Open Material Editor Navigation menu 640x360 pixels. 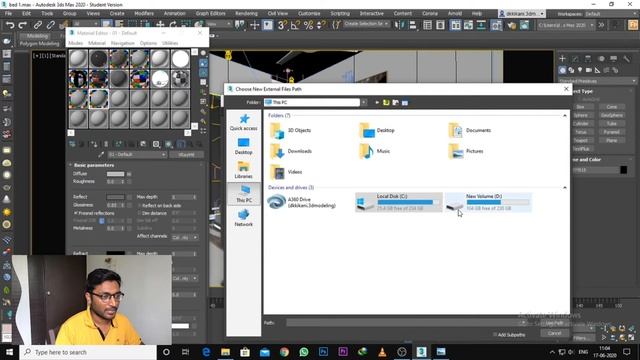(122, 43)
